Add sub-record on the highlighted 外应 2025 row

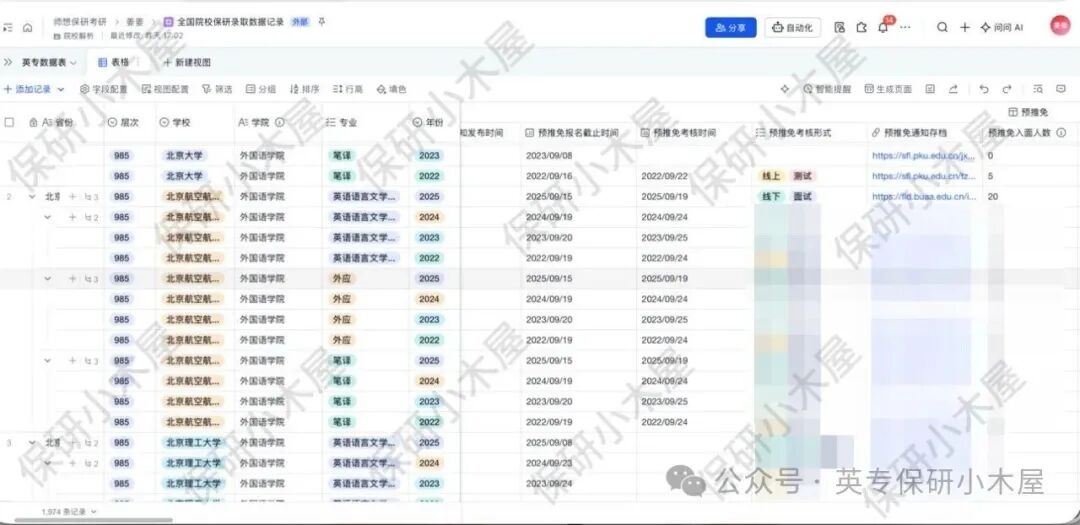[72, 278]
